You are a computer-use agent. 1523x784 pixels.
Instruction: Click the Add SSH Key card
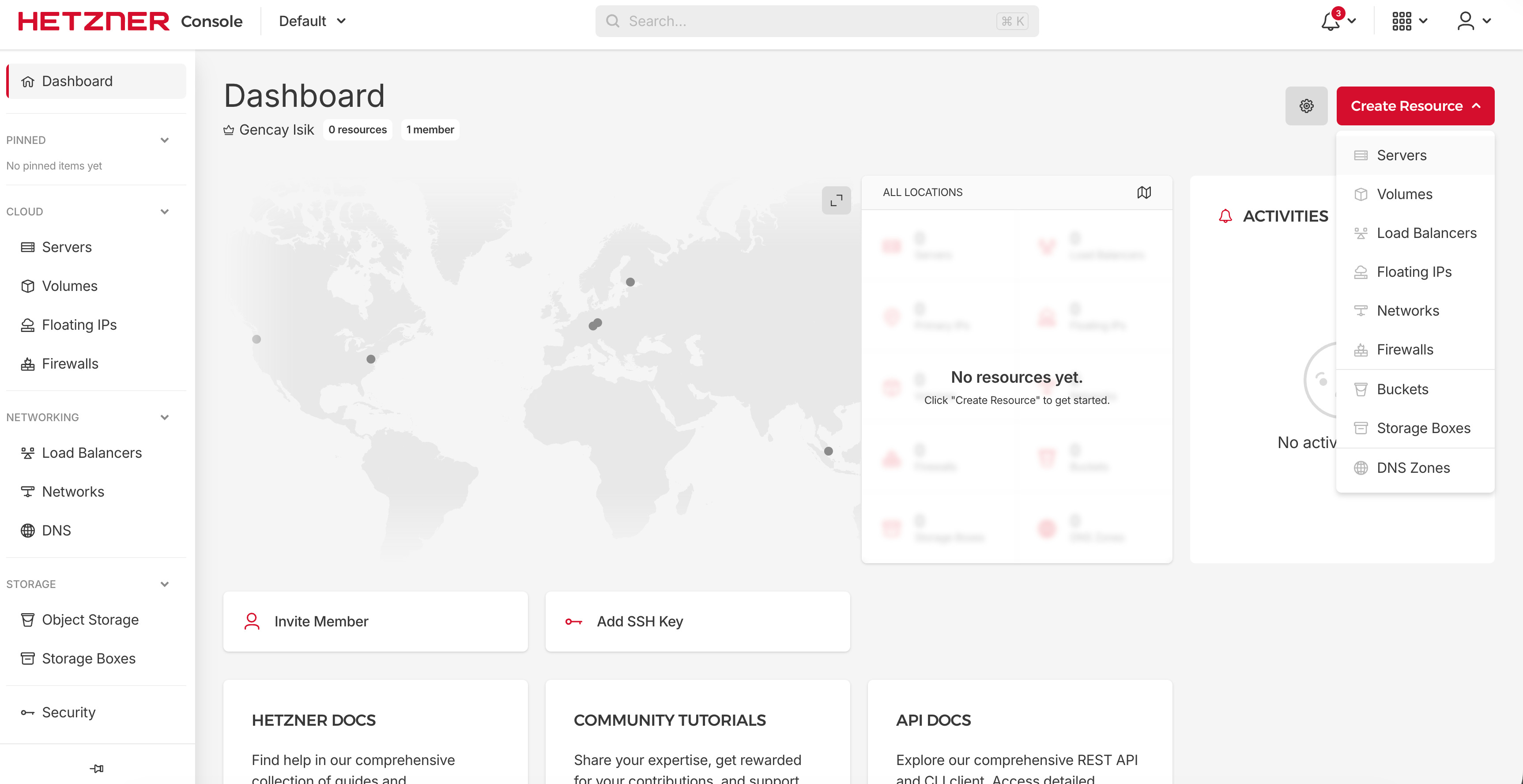(697, 622)
